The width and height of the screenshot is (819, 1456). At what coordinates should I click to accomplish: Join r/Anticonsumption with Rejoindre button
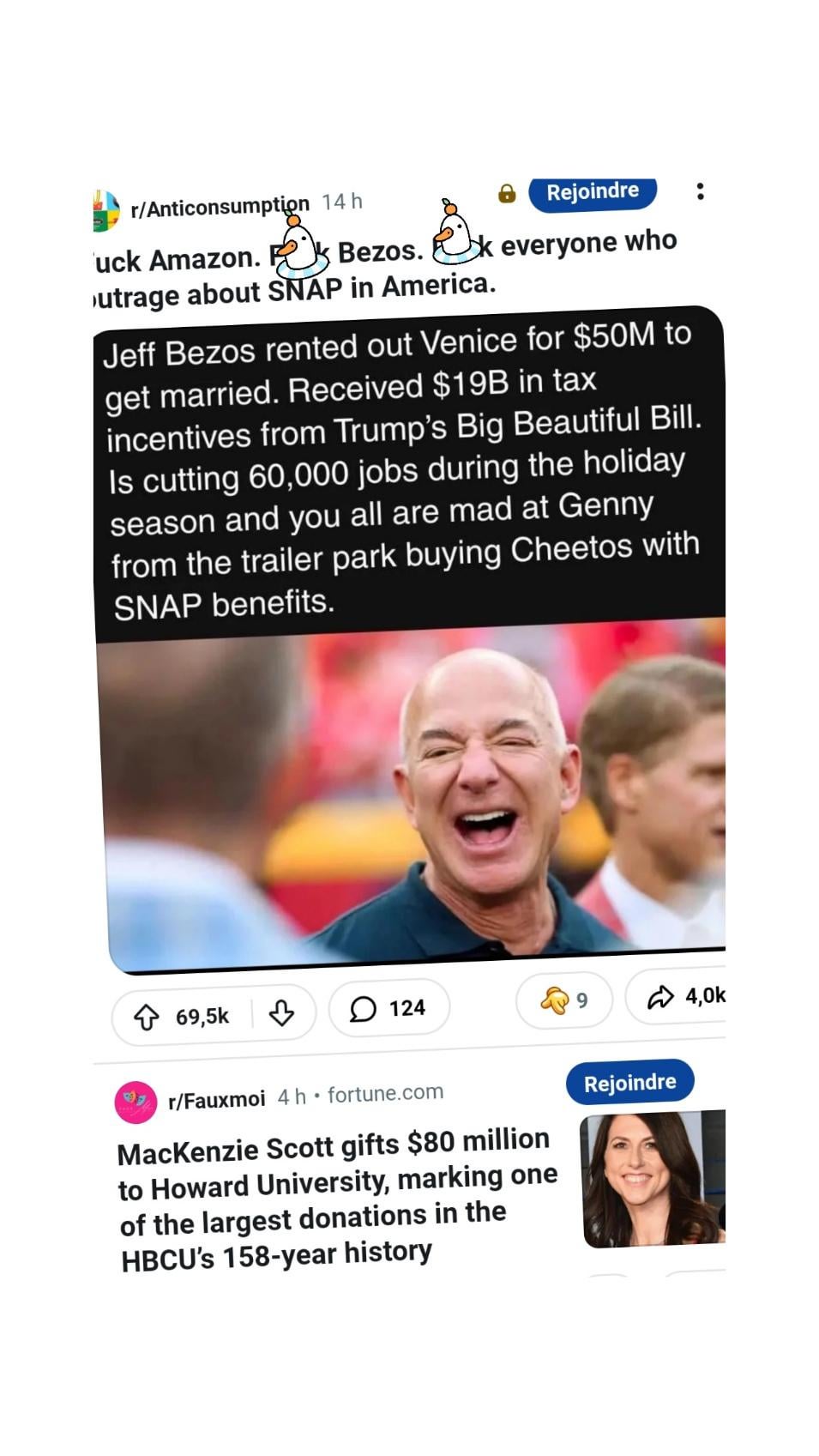(x=593, y=192)
